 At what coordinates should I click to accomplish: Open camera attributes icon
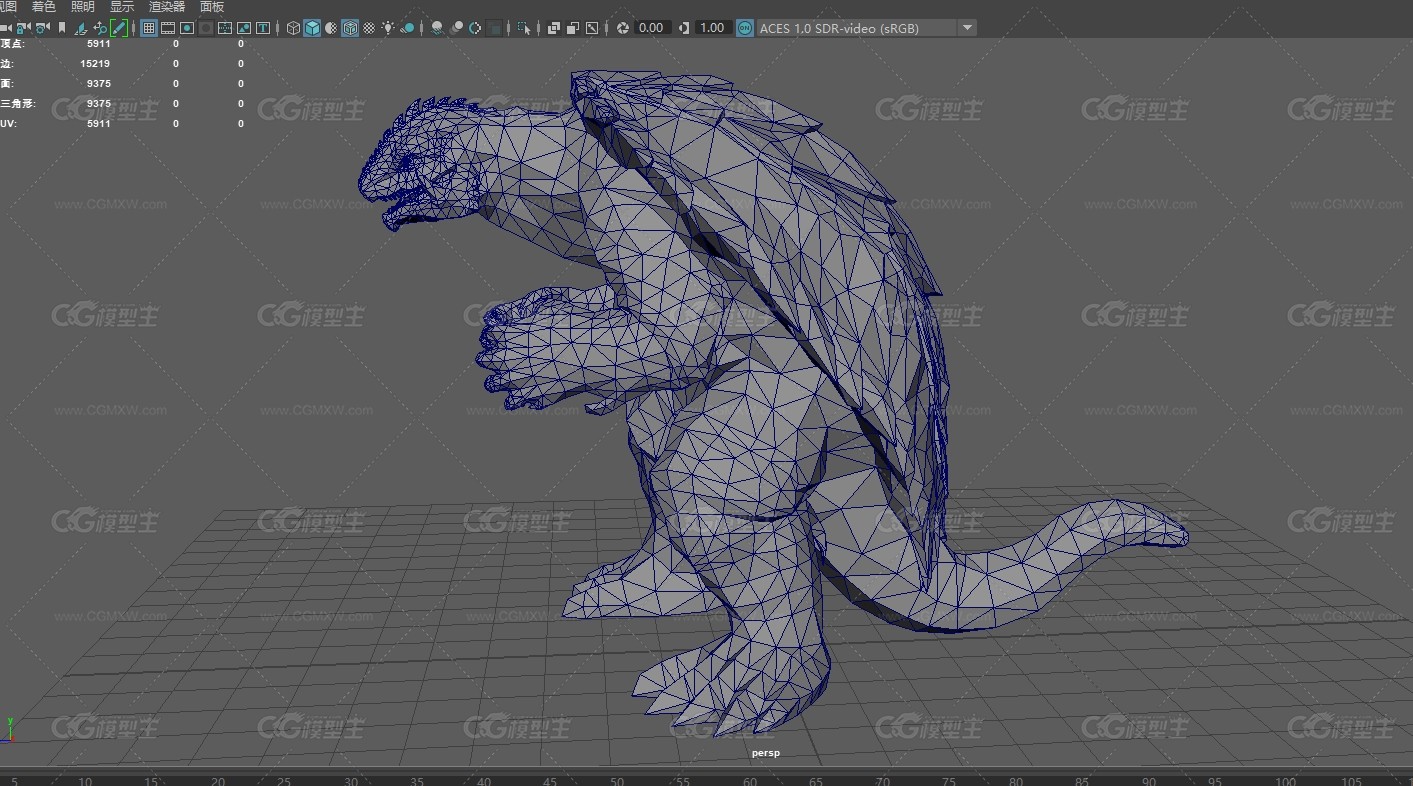pyautogui.click(x=42, y=28)
